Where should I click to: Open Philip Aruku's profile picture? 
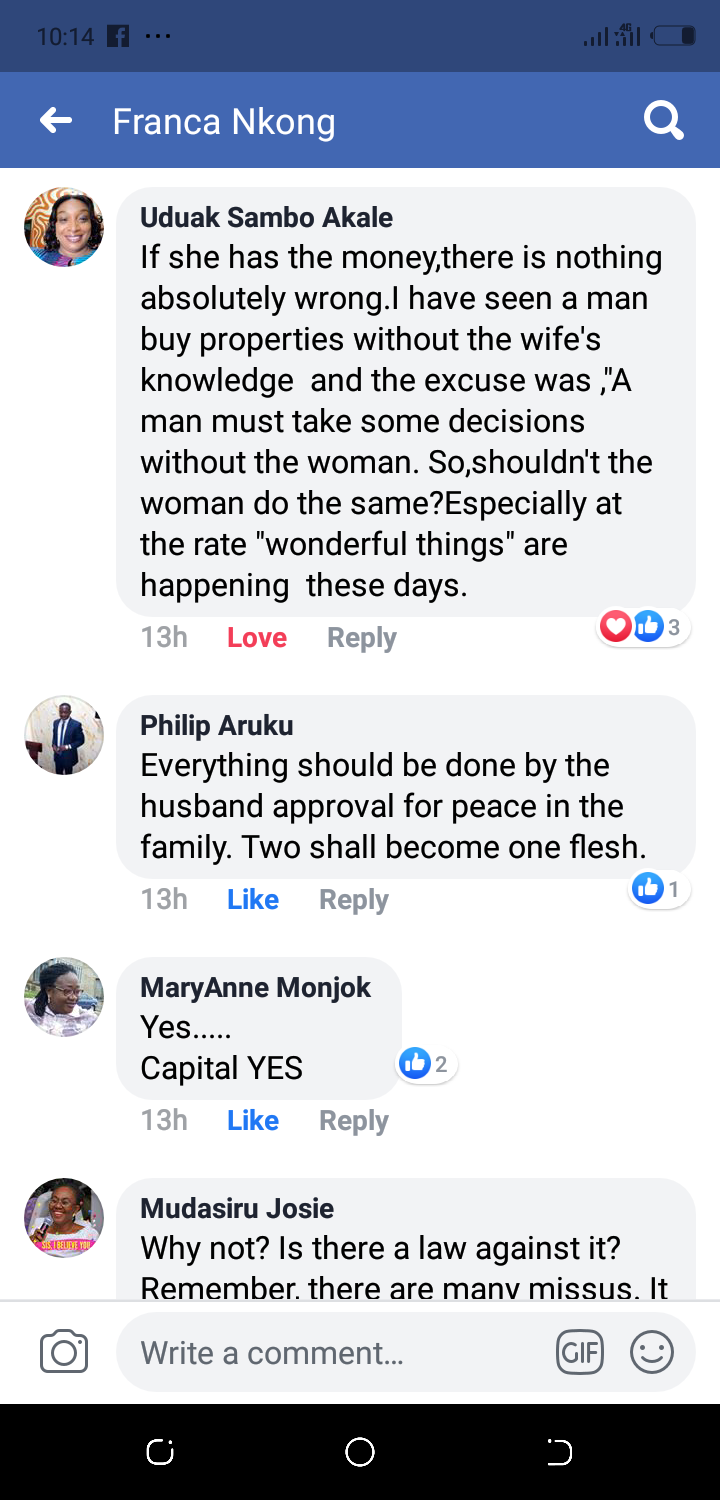point(64,735)
